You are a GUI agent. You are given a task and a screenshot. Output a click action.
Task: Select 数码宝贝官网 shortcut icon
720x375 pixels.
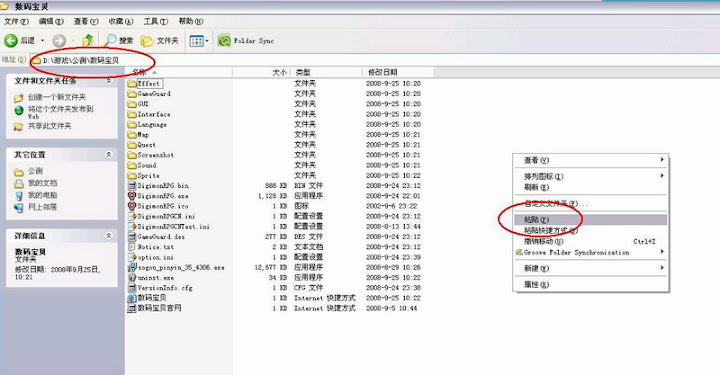132,308
